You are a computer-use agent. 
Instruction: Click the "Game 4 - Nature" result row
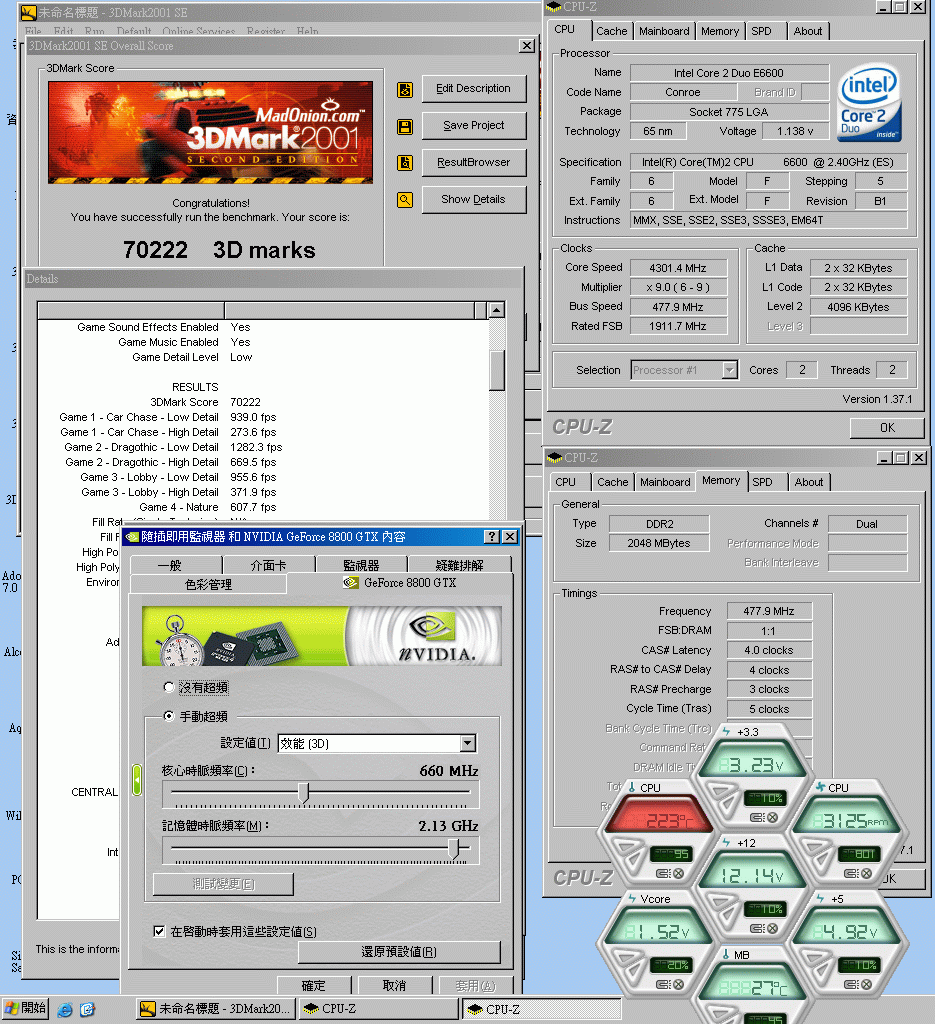pyautogui.click(x=207, y=507)
